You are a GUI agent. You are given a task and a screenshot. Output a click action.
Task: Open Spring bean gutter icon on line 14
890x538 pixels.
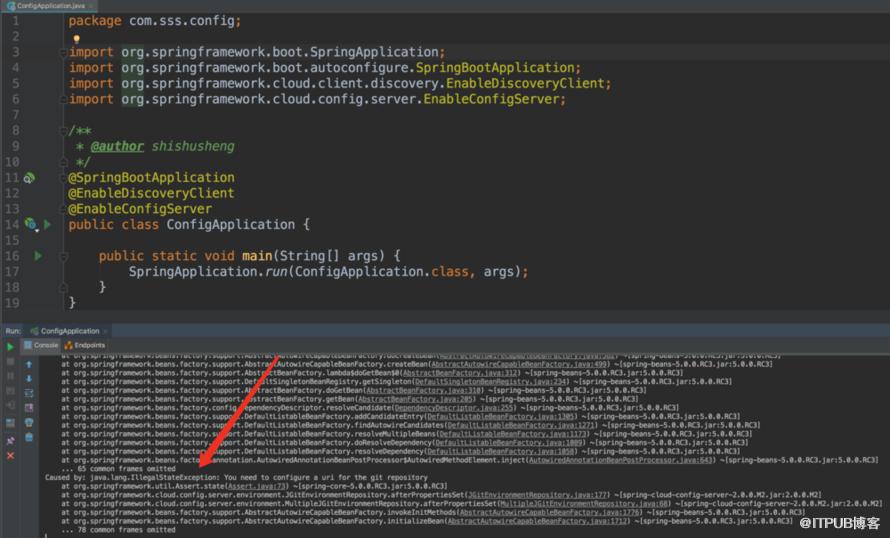[31, 225]
